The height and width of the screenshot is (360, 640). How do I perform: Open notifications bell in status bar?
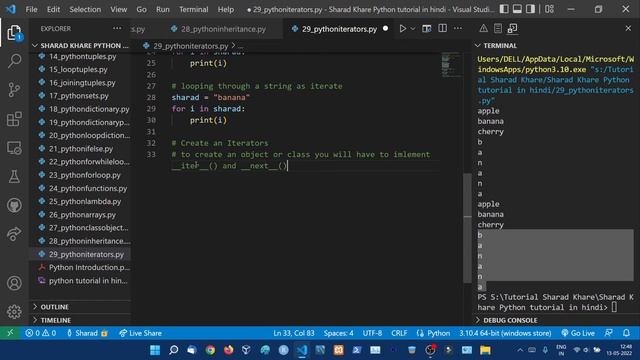[x=627, y=333]
